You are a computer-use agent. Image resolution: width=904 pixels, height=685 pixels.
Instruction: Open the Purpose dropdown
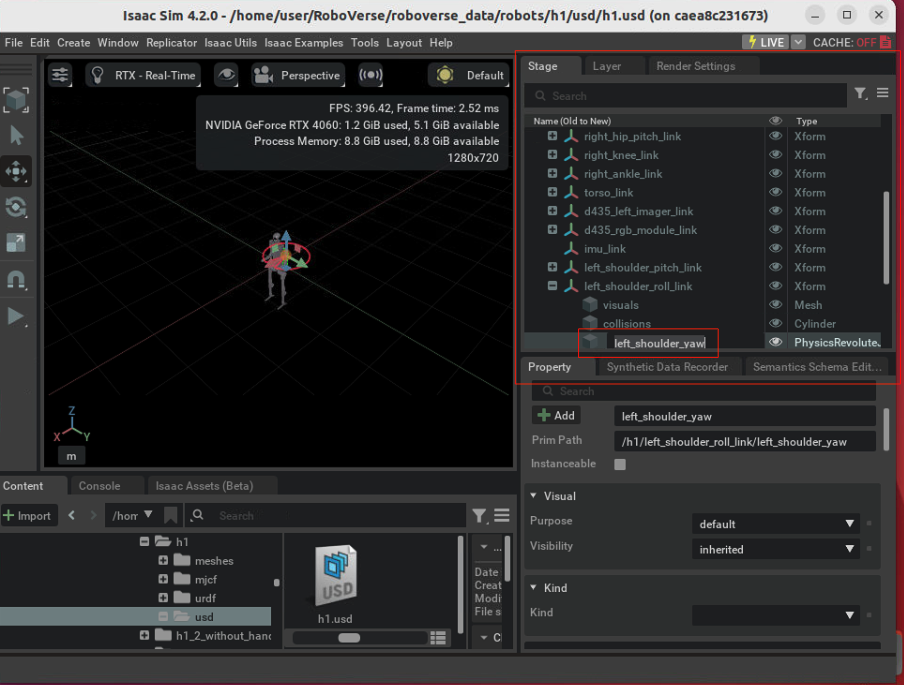point(775,524)
